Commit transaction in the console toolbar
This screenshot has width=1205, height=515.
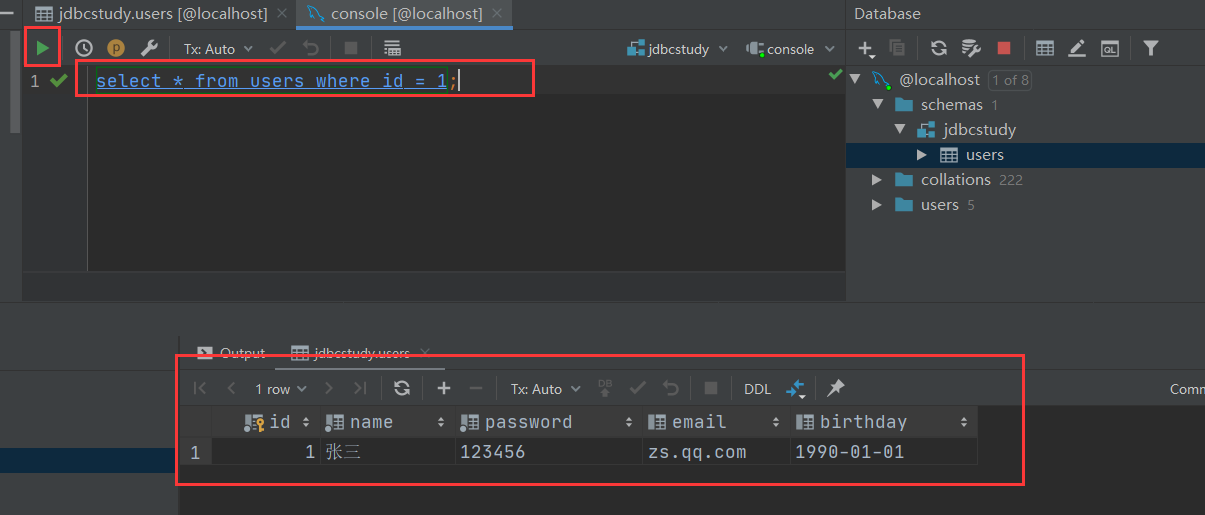click(278, 48)
